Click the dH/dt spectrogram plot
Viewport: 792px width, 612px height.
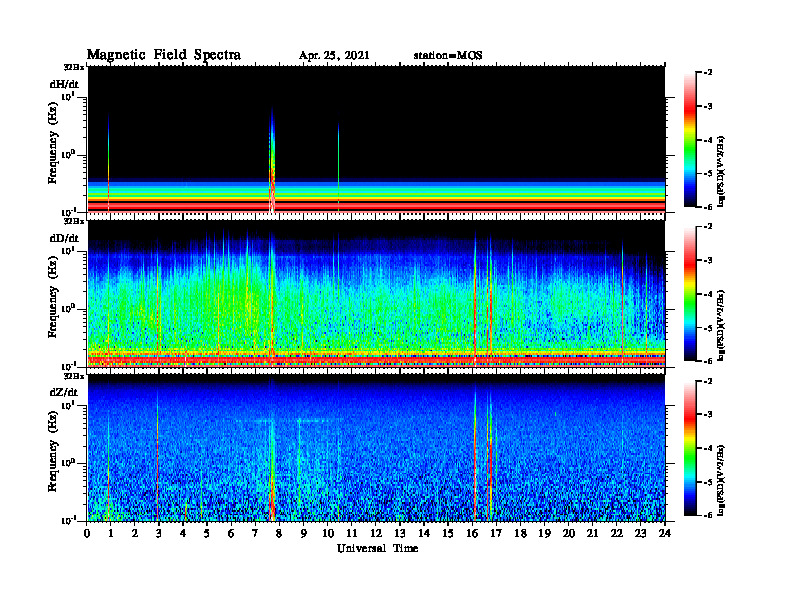click(376, 139)
